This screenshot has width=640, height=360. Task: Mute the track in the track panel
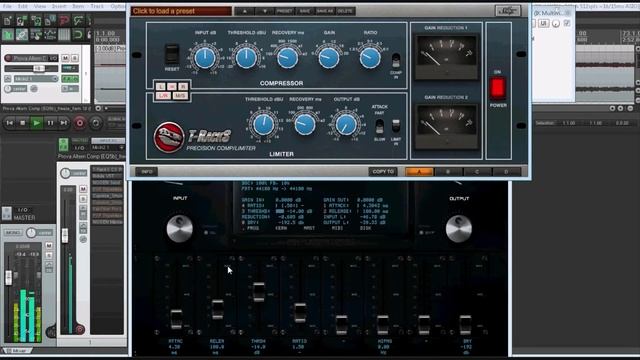pyautogui.click(x=65, y=58)
